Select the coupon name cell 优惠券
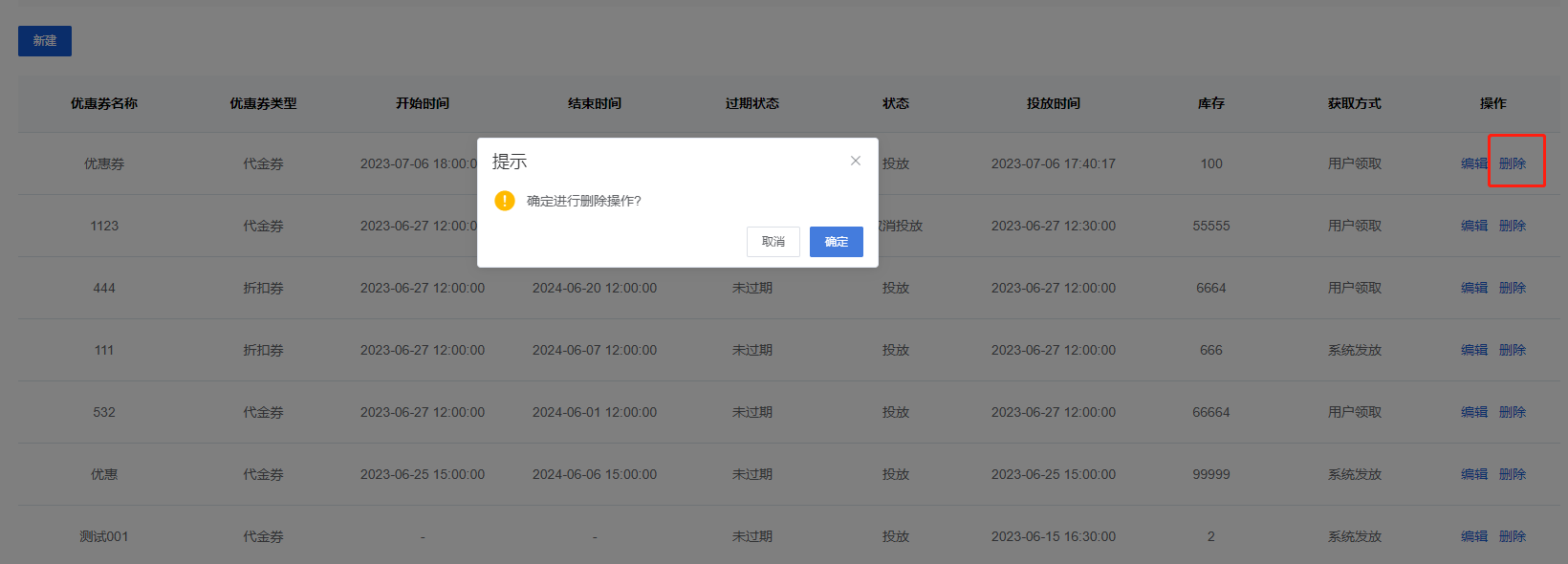 tap(104, 163)
